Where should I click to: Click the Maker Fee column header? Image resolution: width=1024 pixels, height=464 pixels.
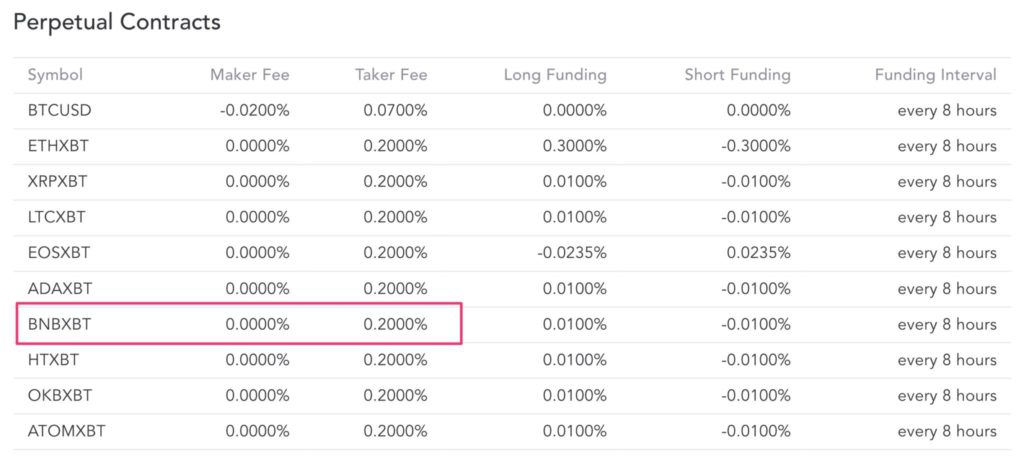[249, 75]
